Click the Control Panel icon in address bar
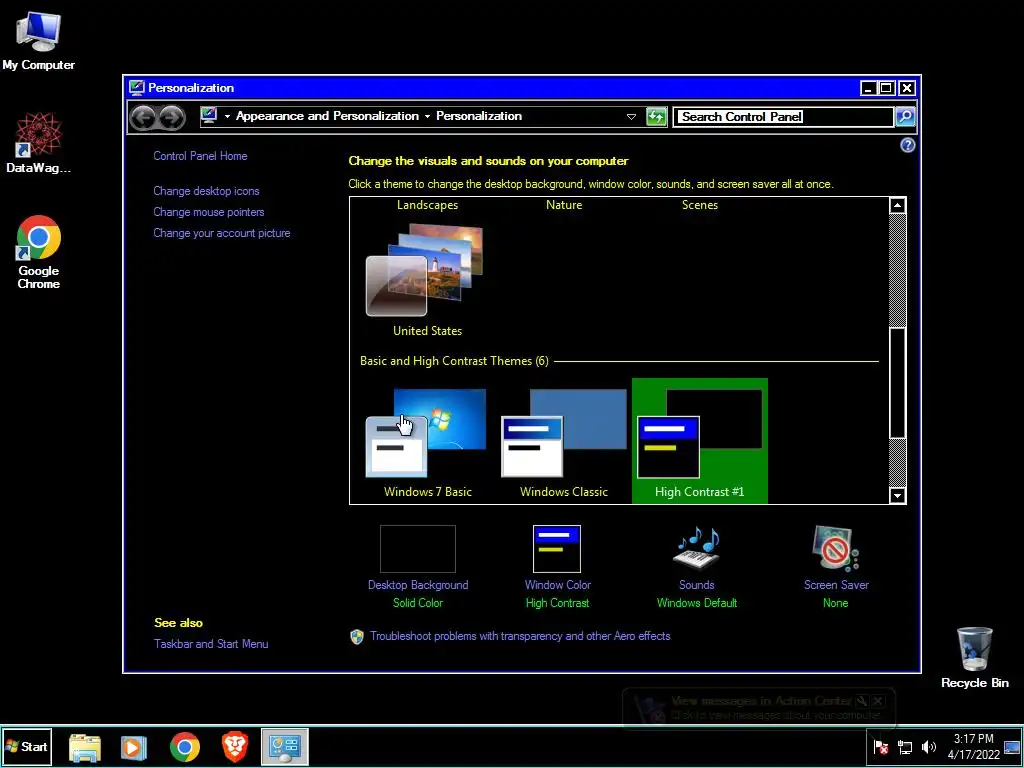 (209, 116)
